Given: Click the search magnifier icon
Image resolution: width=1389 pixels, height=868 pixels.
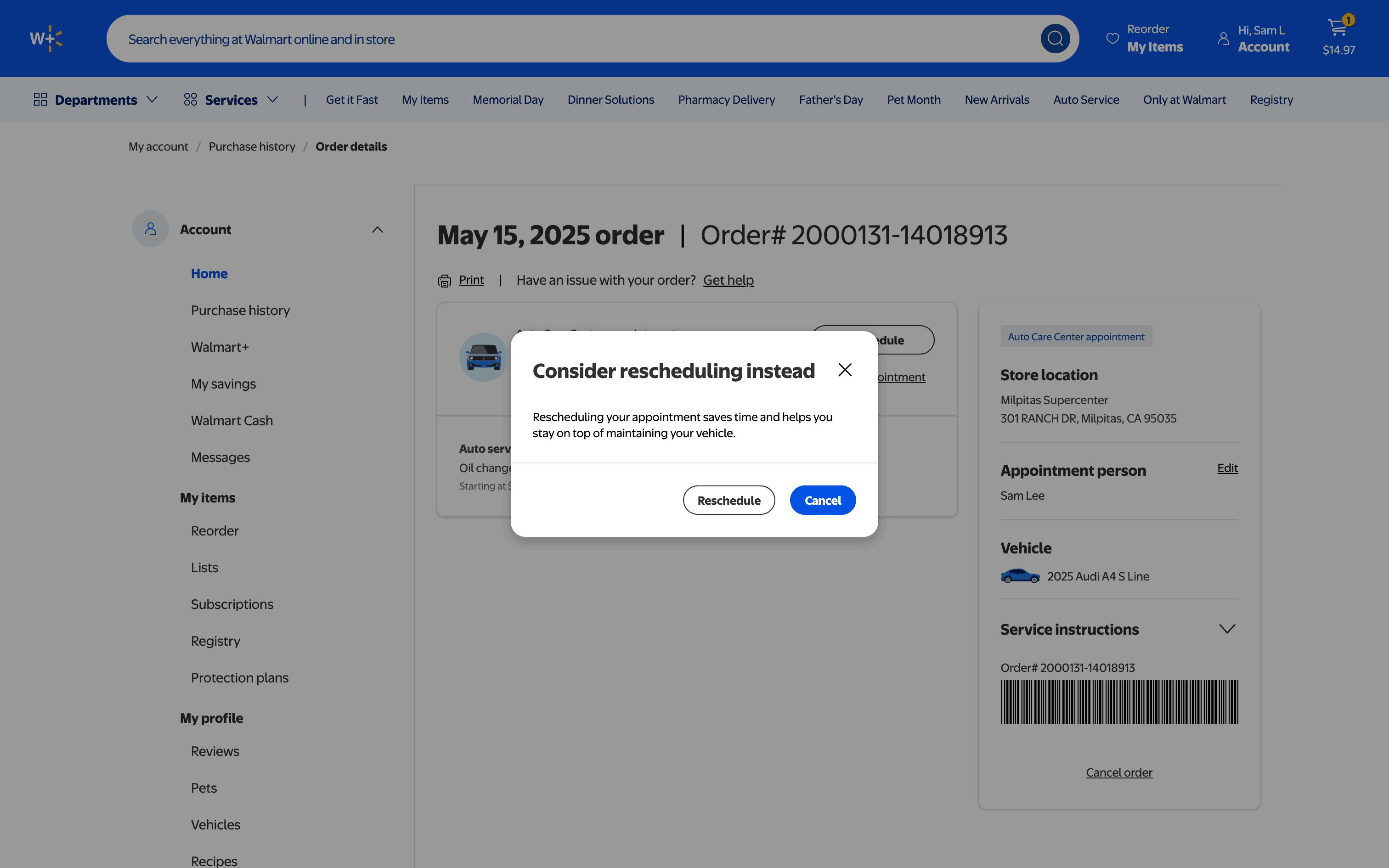Looking at the screenshot, I should coord(1055,39).
